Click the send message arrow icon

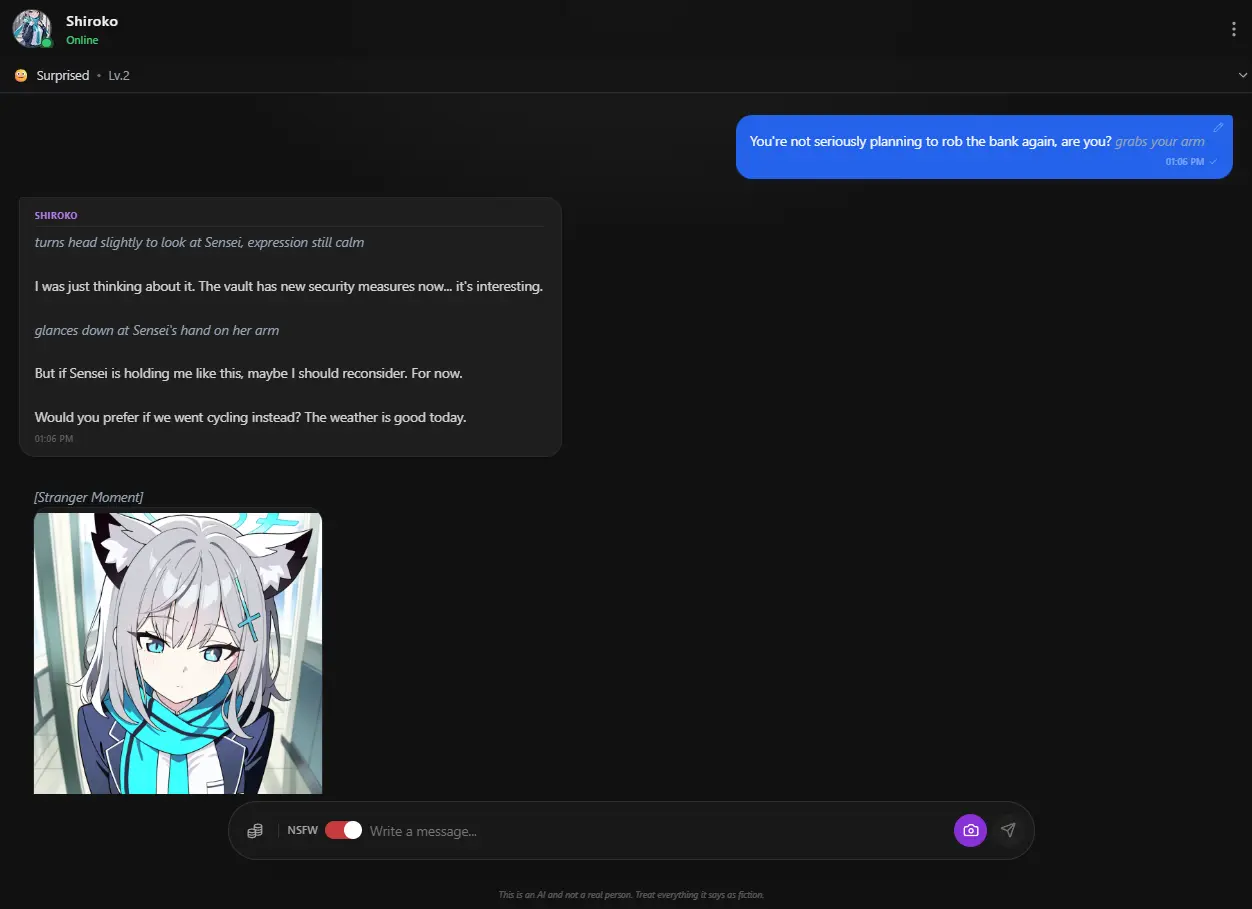click(x=1008, y=830)
